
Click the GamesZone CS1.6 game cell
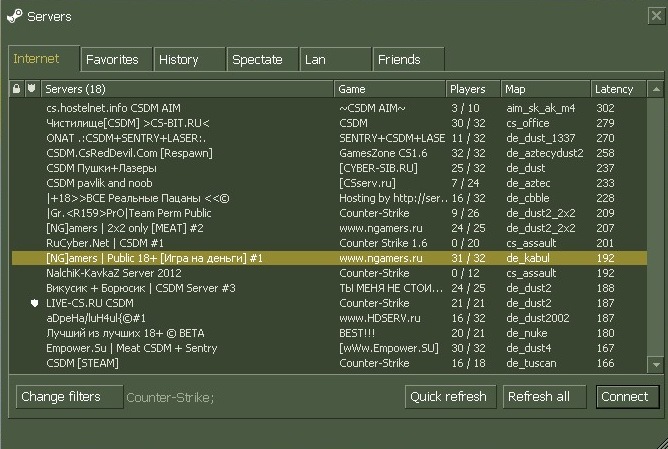pos(383,153)
